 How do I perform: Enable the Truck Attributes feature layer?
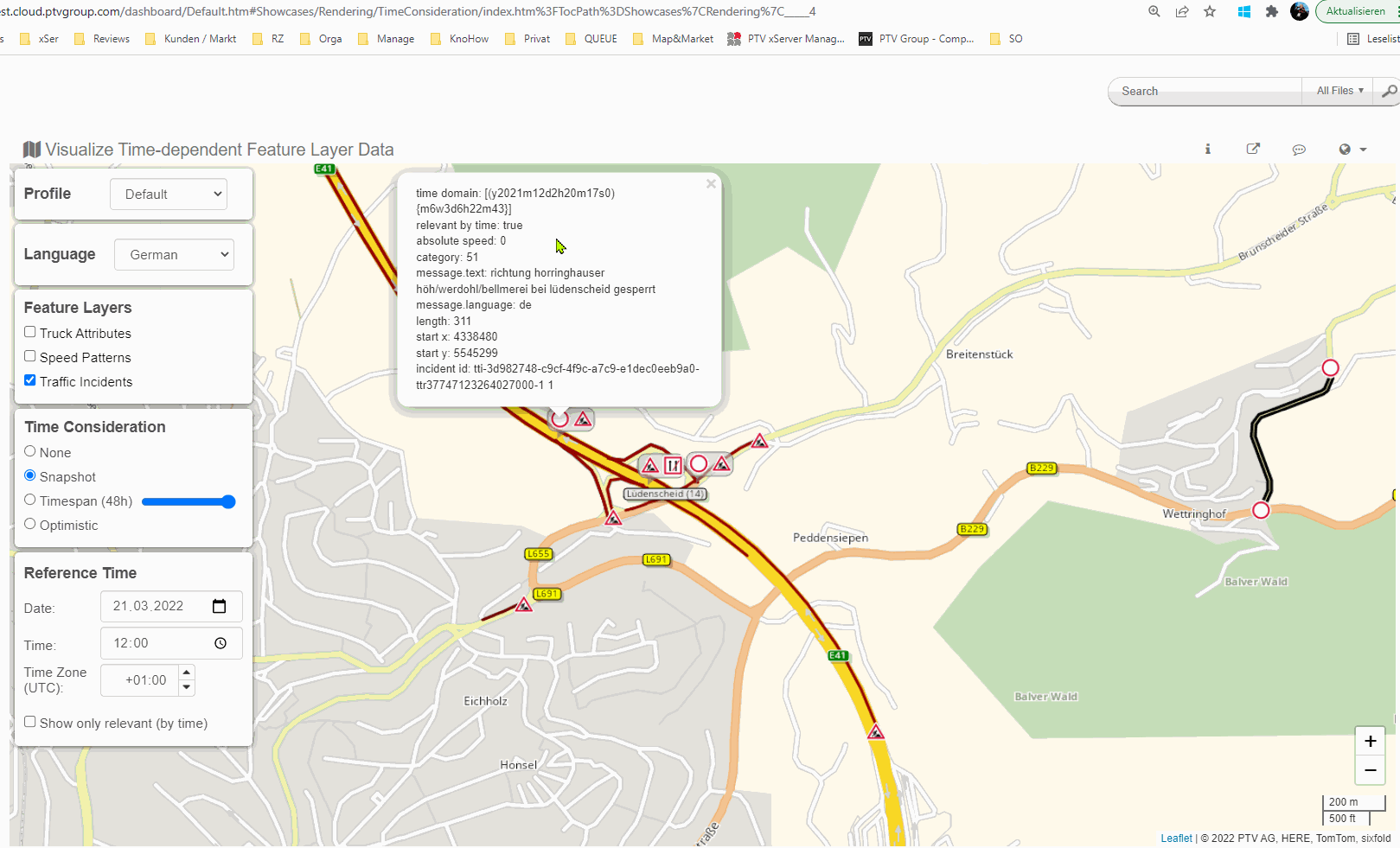(x=30, y=332)
